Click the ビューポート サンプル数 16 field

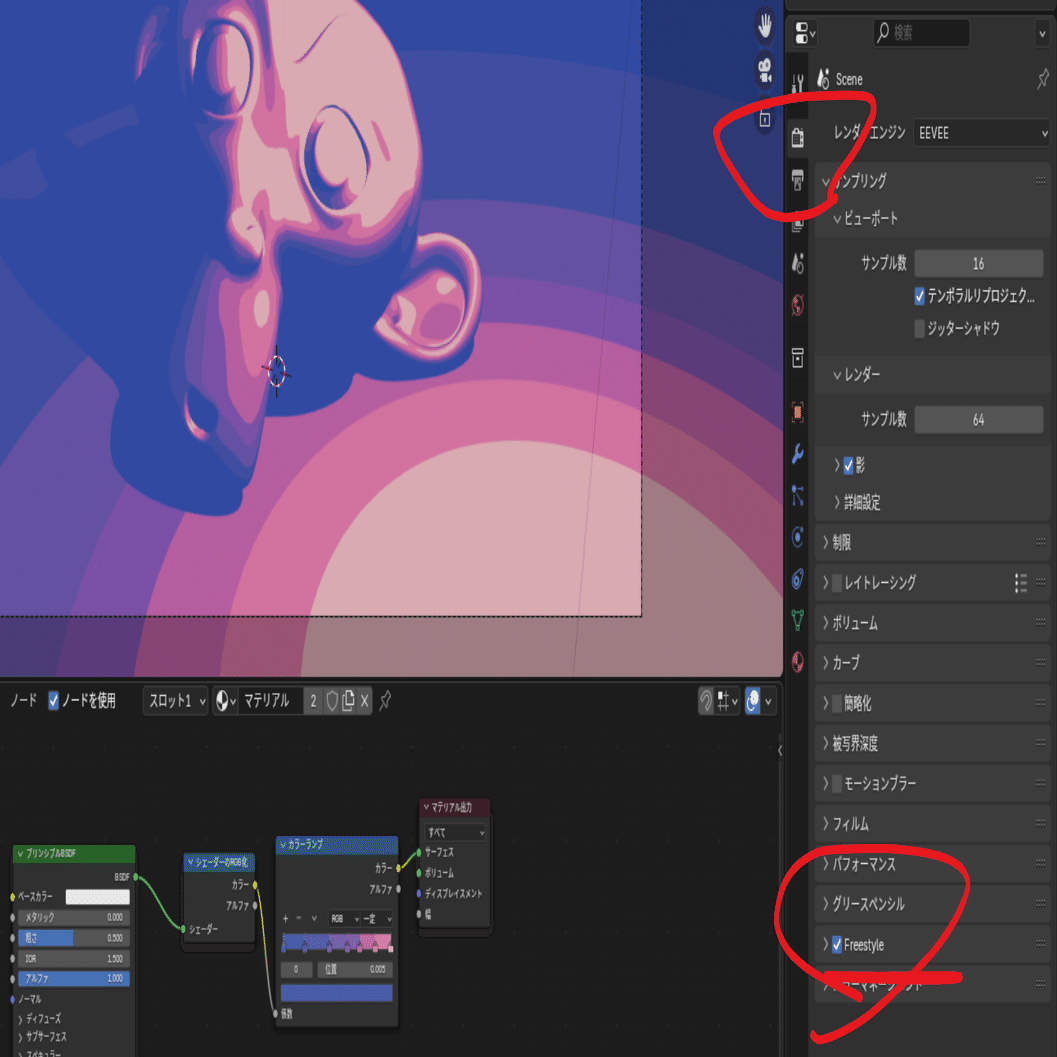(x=978, y=264)
